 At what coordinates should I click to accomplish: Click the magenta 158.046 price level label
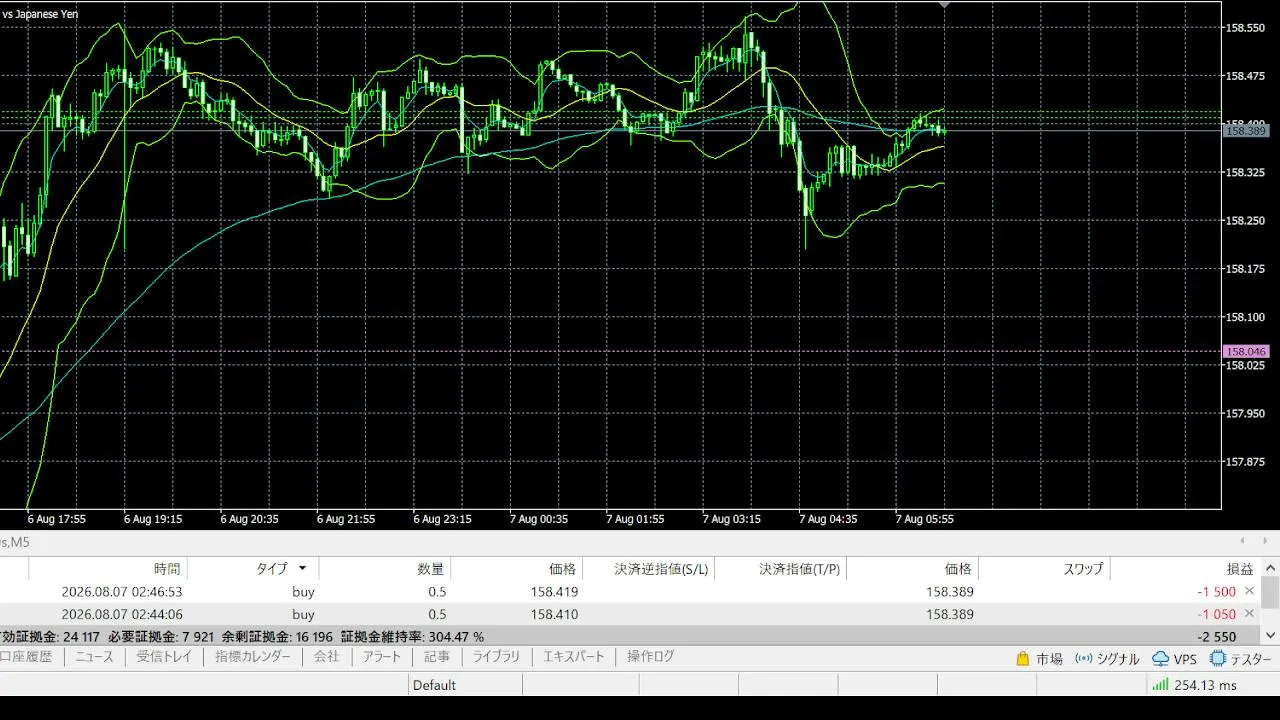(1245, 351)
